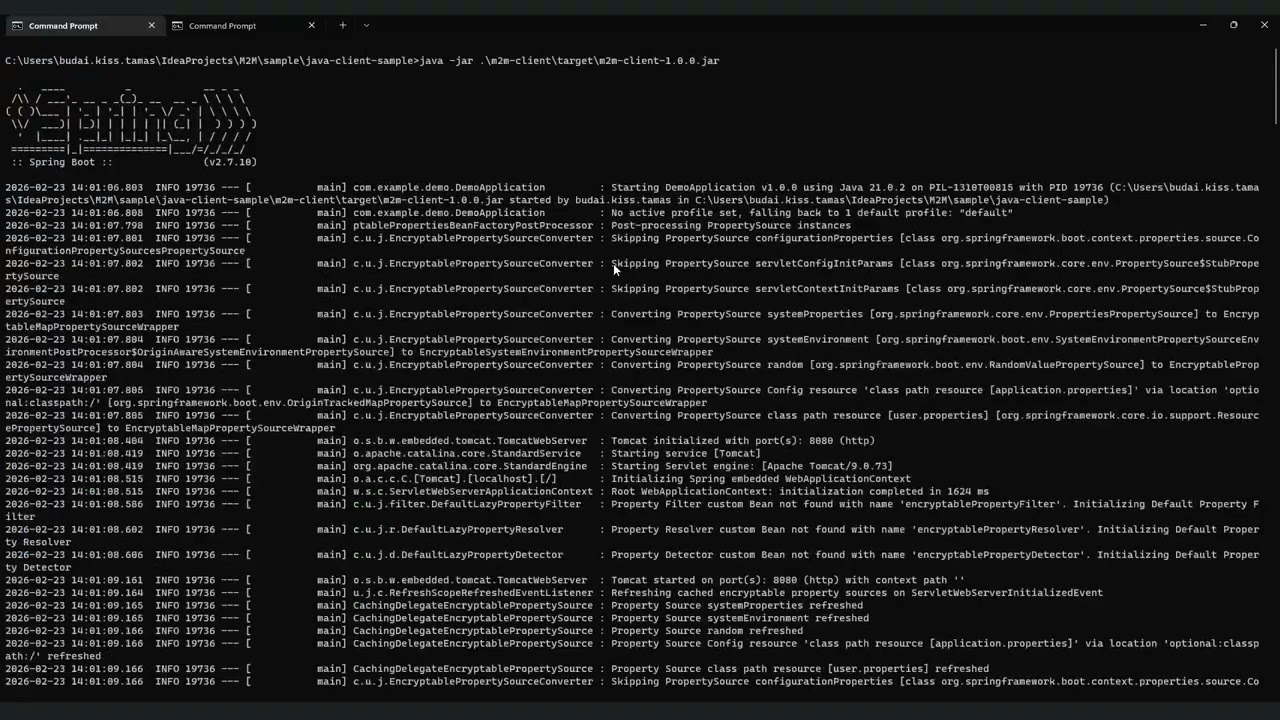
Task: Minimize the terminal window
Action: pyautogui.click(x=1203, y=25)
